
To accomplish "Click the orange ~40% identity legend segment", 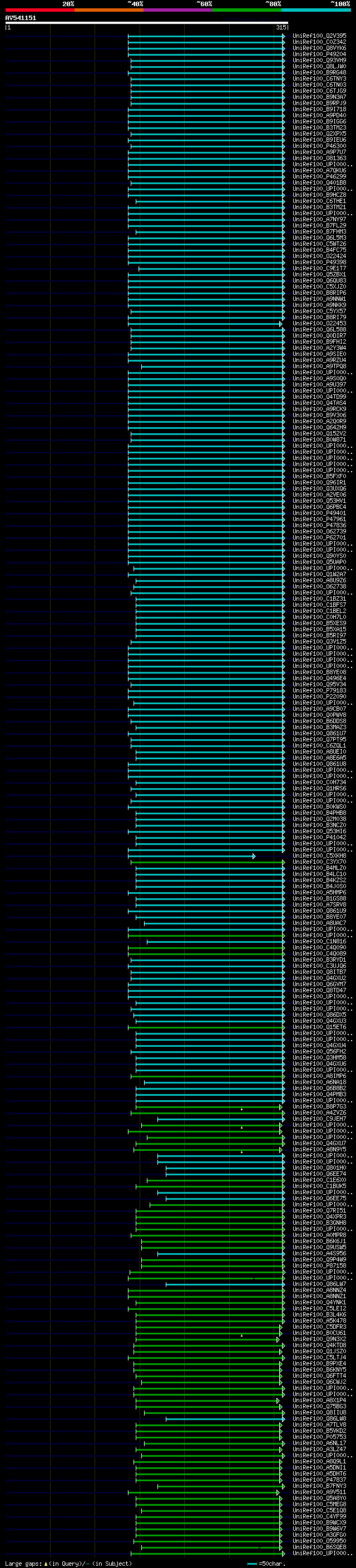I will (109, 10).
